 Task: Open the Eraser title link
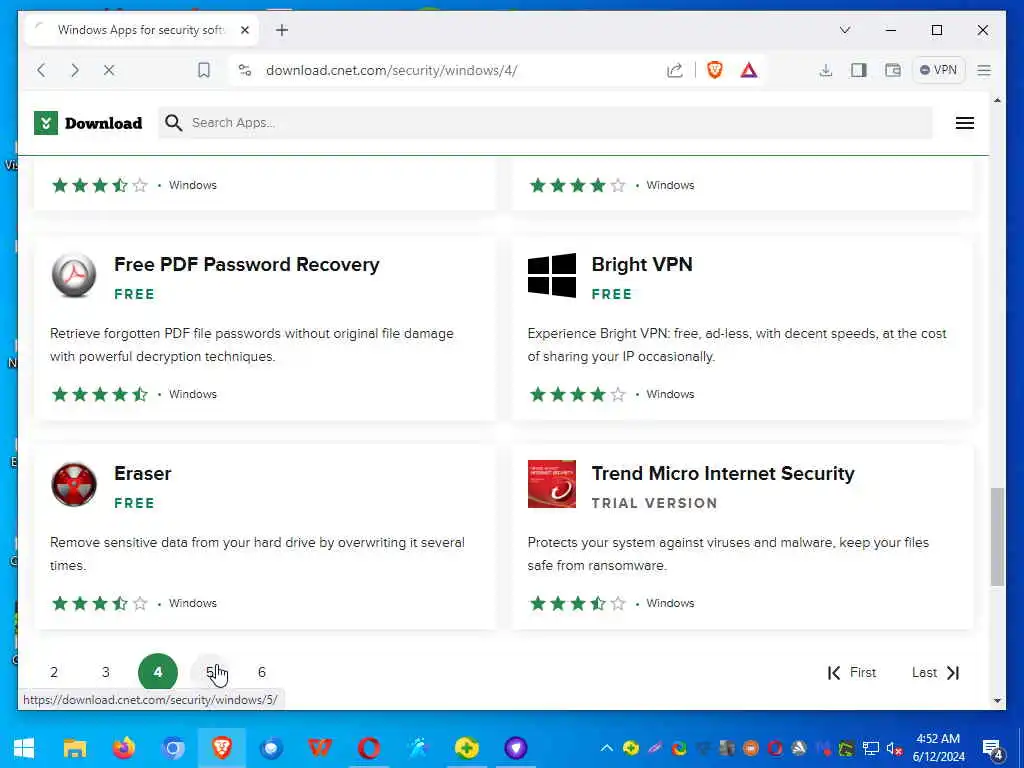click(142, 473)
